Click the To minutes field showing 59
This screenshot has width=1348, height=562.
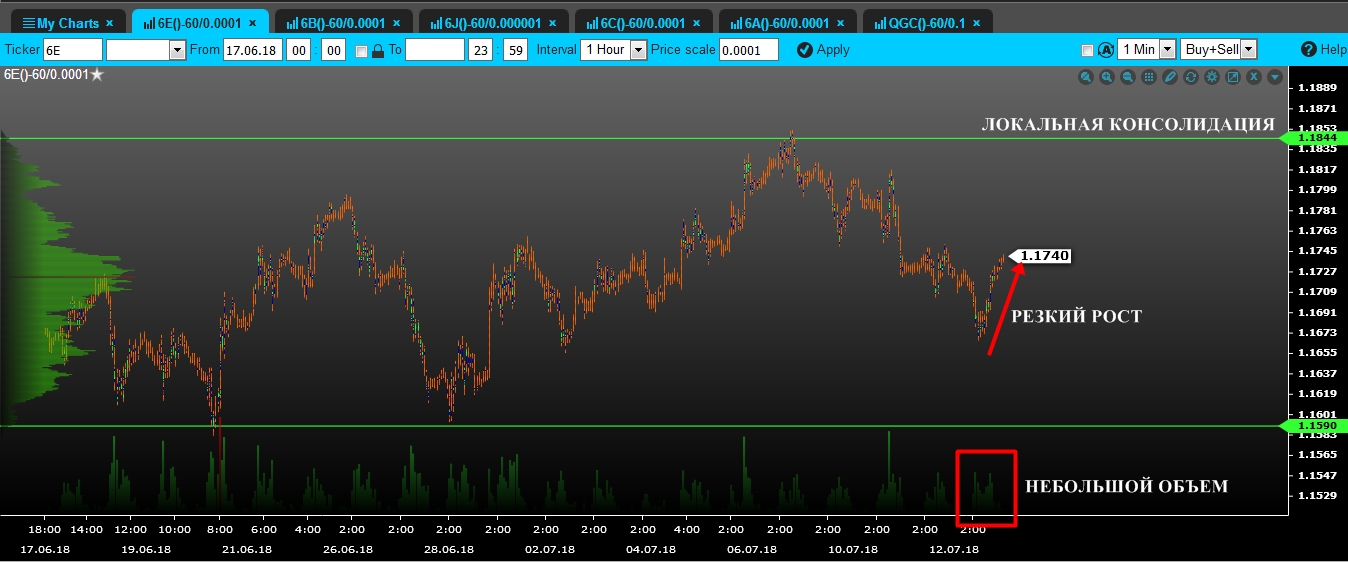pos(515,49)
